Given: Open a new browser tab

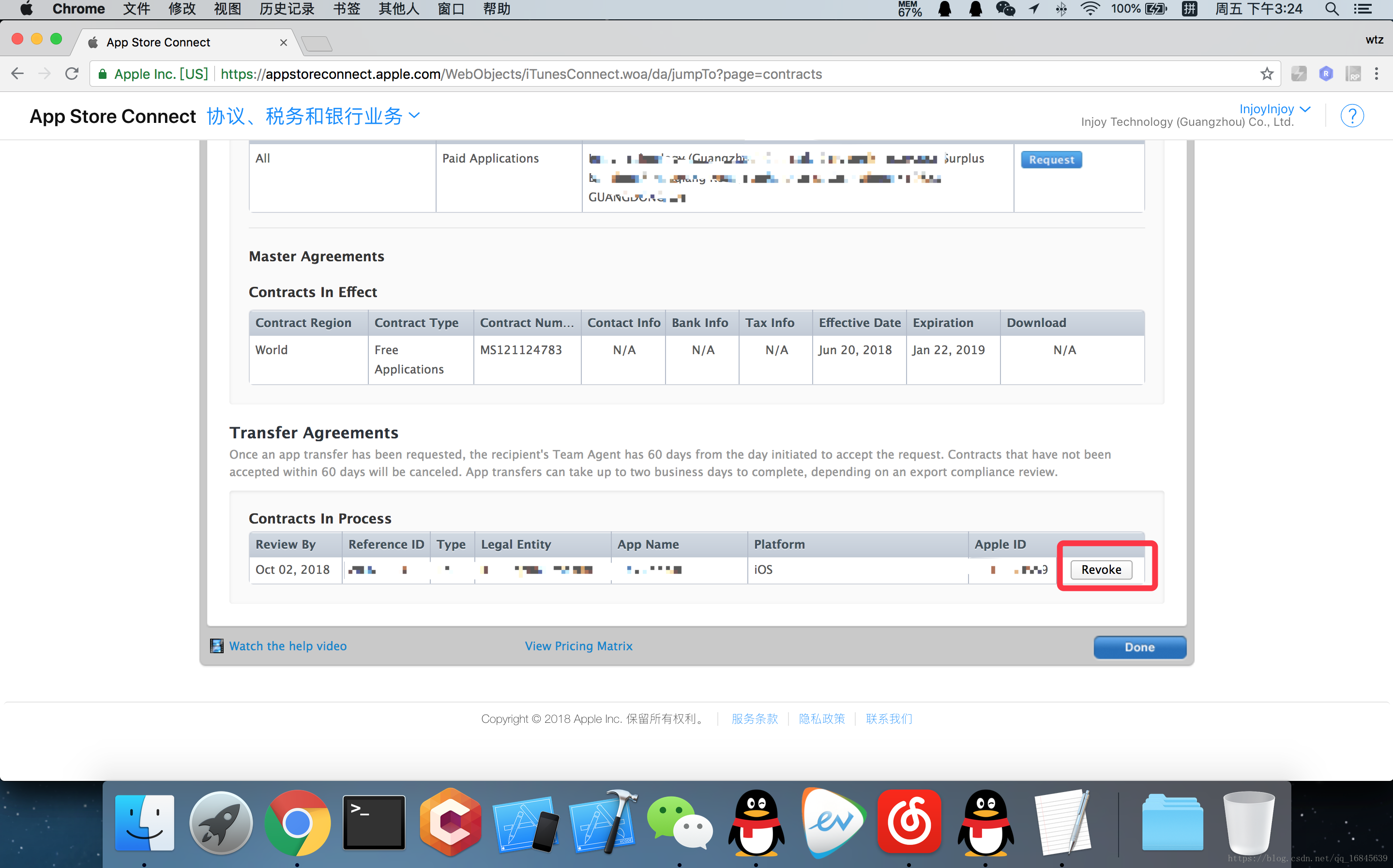Looking at the screenshot, I should (317, 44).
